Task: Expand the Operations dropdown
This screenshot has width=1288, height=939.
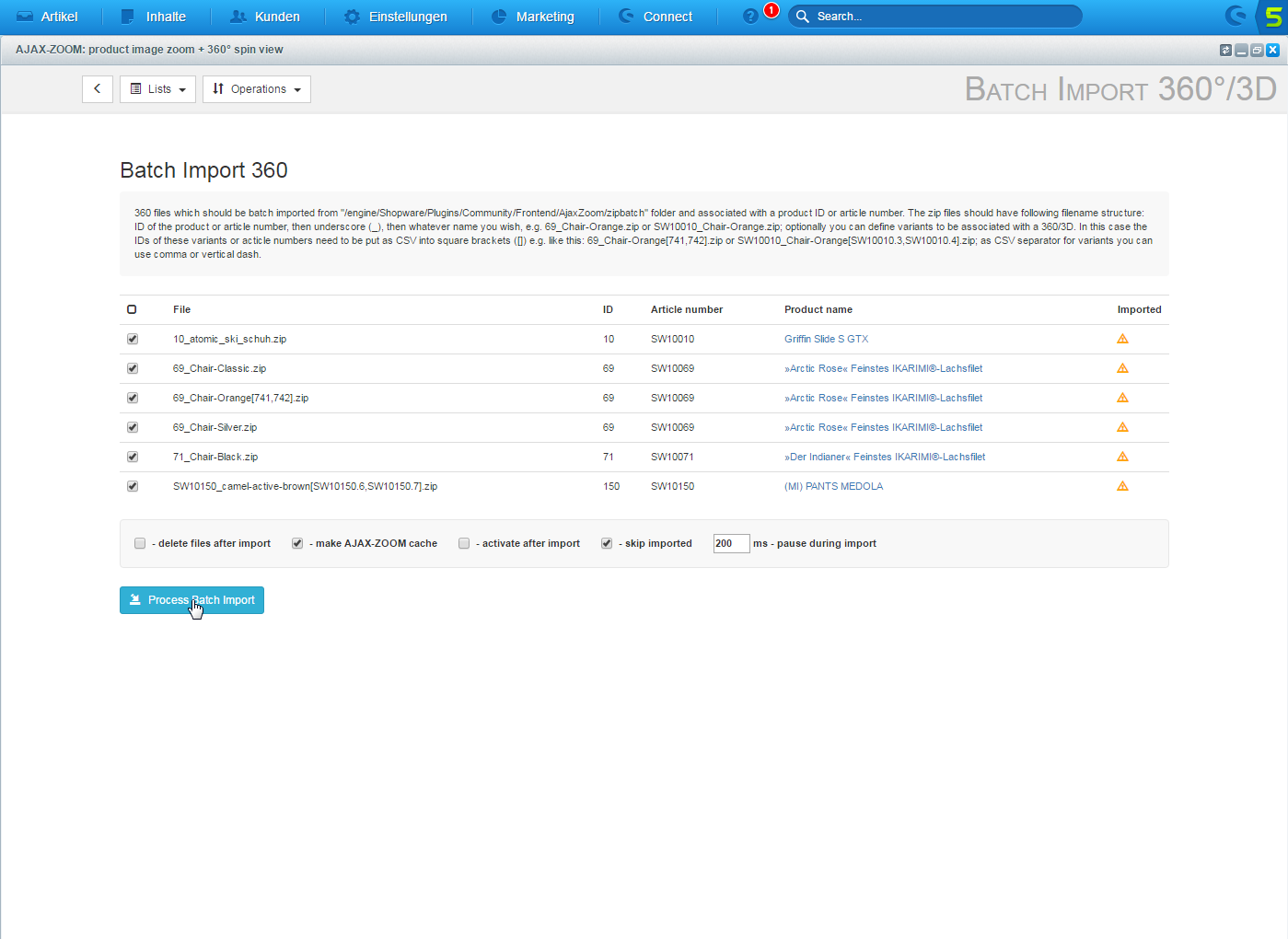Action: click(257, 89)
